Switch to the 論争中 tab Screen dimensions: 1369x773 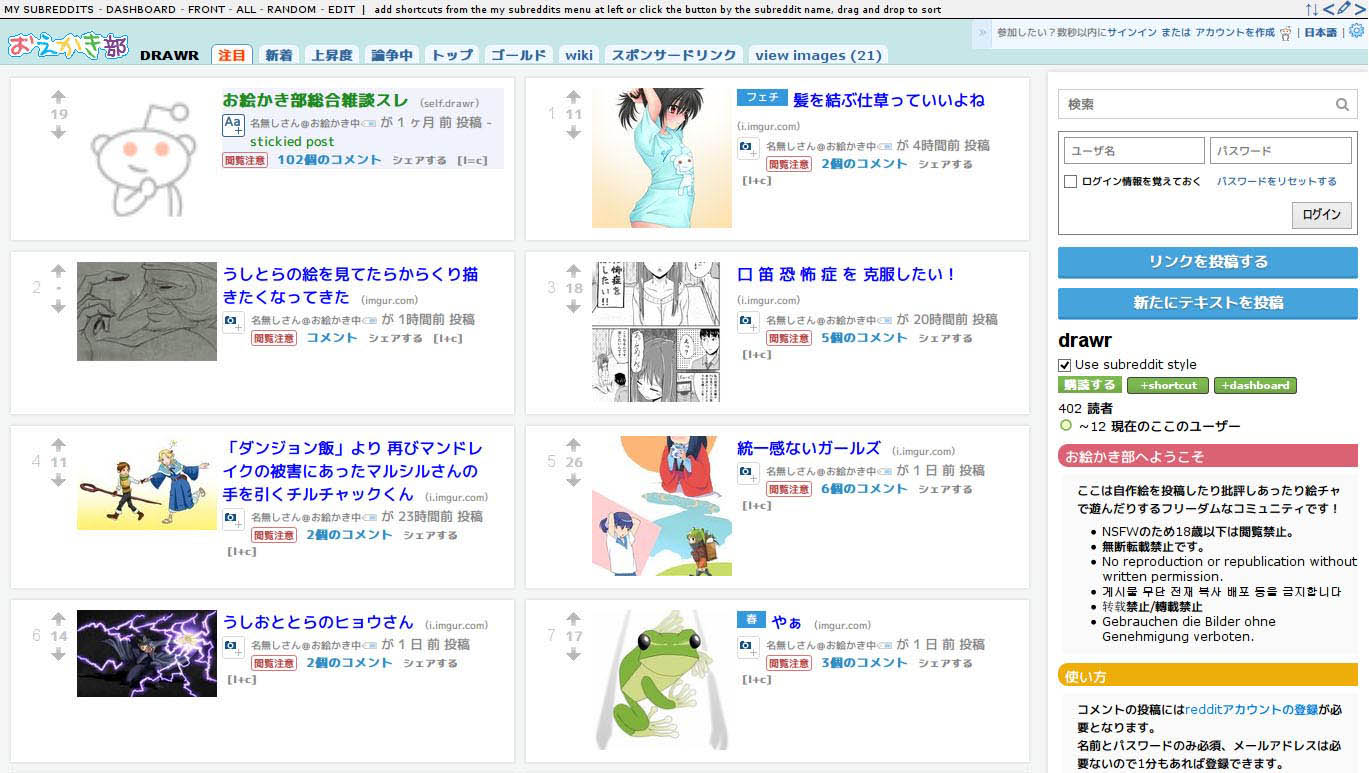point(391,55)
